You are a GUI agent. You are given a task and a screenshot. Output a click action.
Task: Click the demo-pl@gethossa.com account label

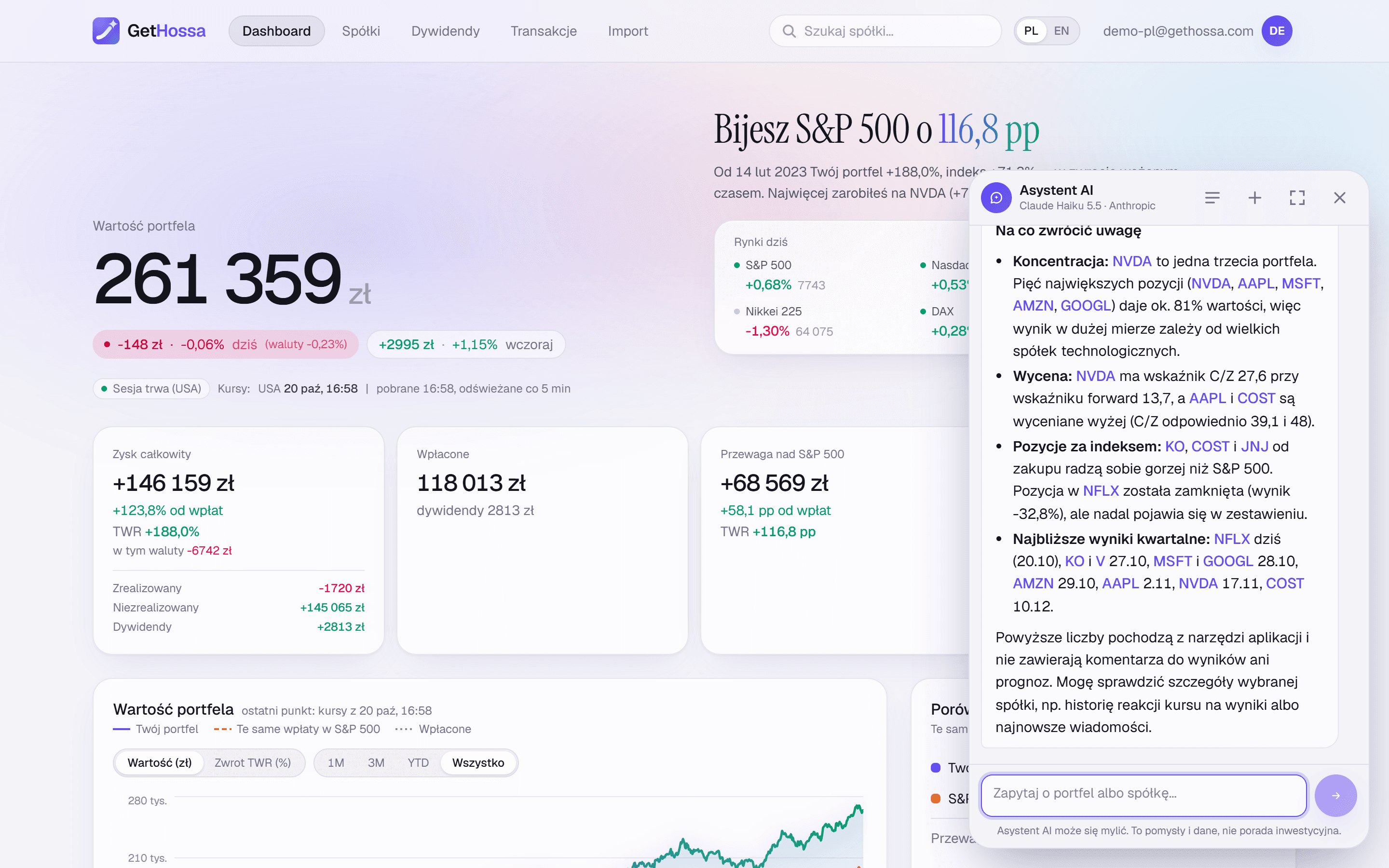(1178, 31)
